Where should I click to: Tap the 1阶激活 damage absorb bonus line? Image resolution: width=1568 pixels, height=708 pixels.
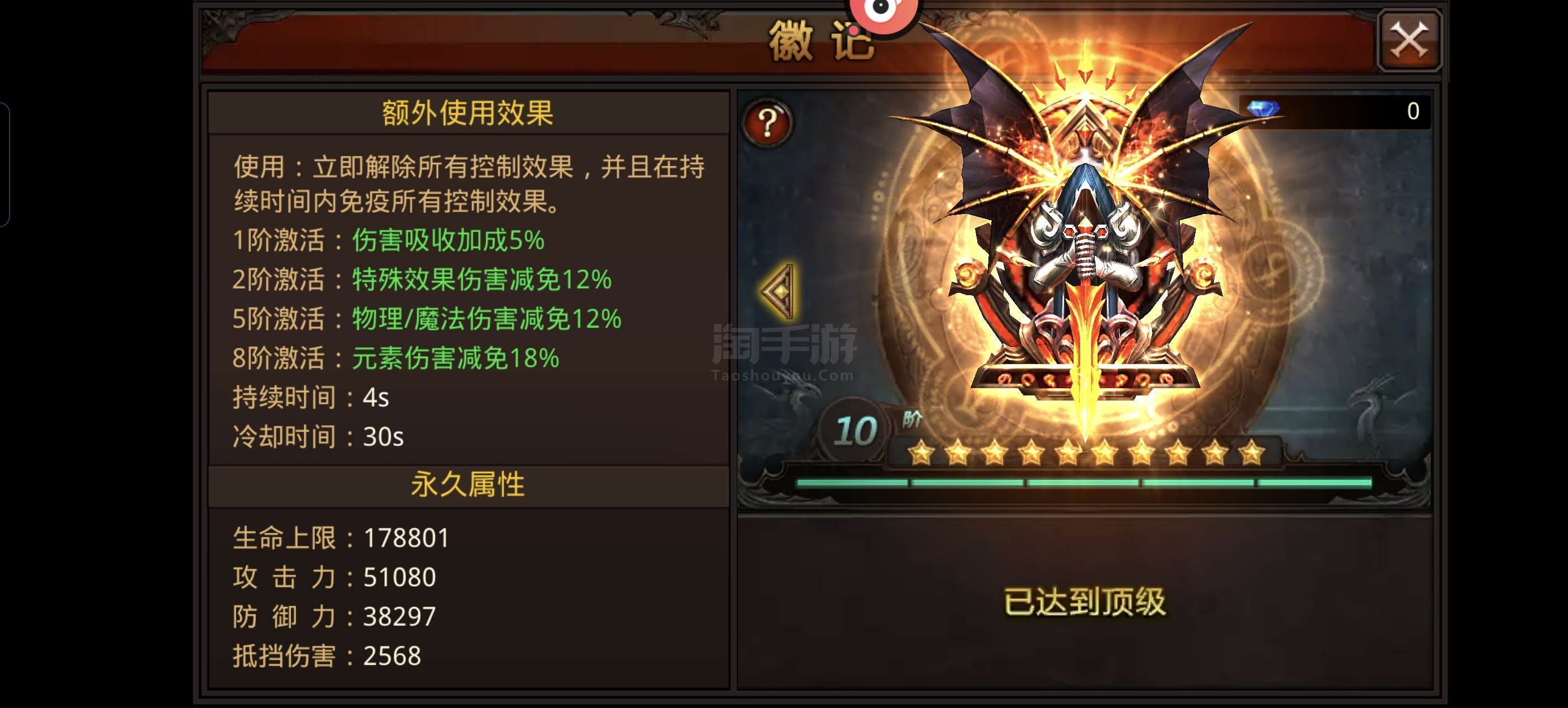[x=388, y=240]
